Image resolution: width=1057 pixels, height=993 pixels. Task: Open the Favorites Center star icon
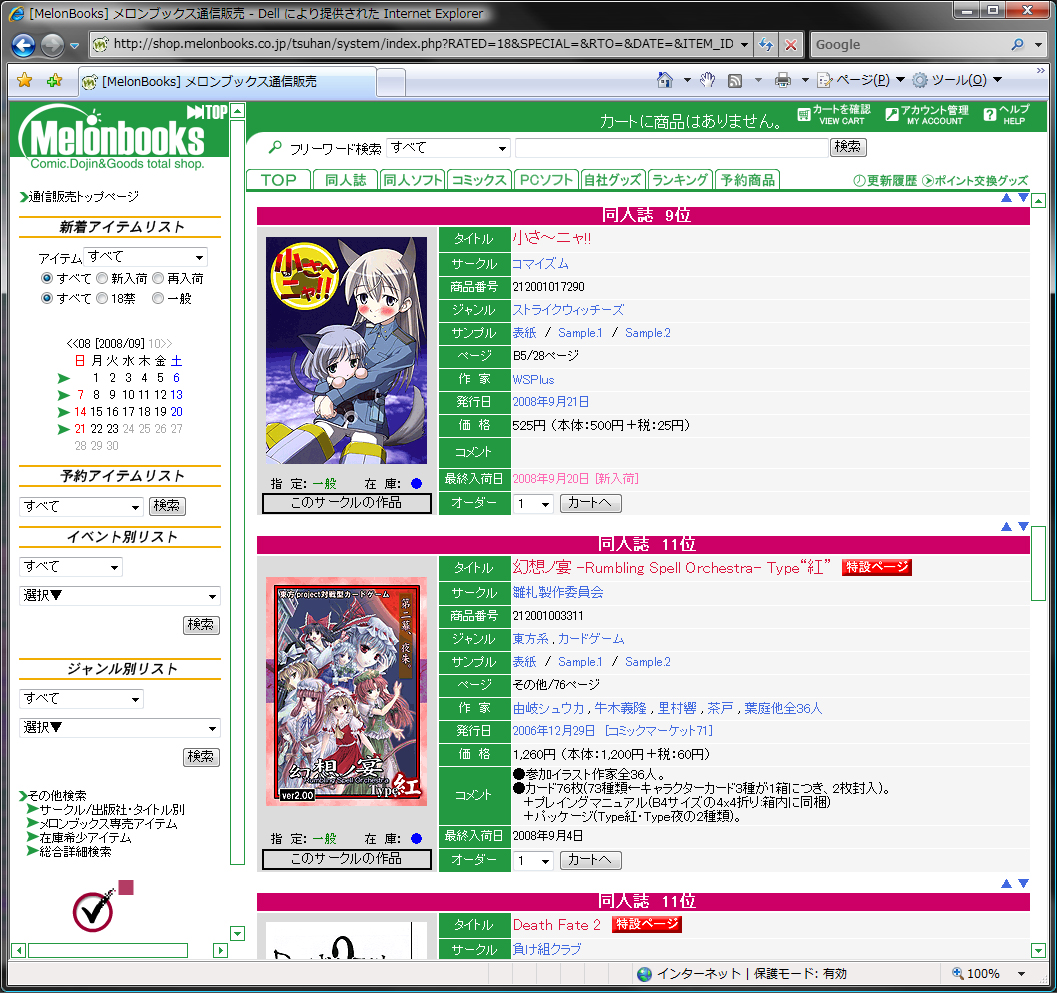pyautogui.click(x=25, y=80)
